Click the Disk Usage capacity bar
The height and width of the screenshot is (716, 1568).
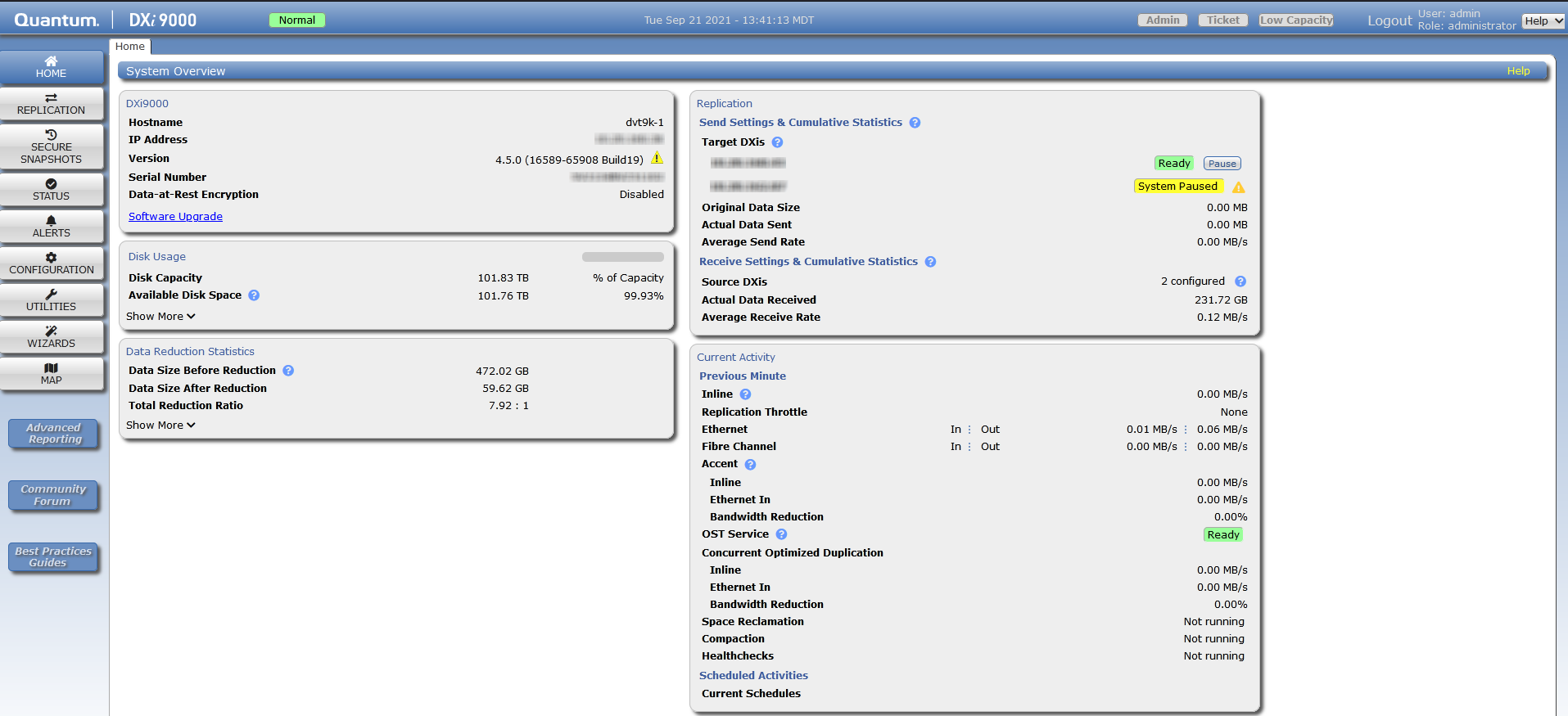click(623, 257)
